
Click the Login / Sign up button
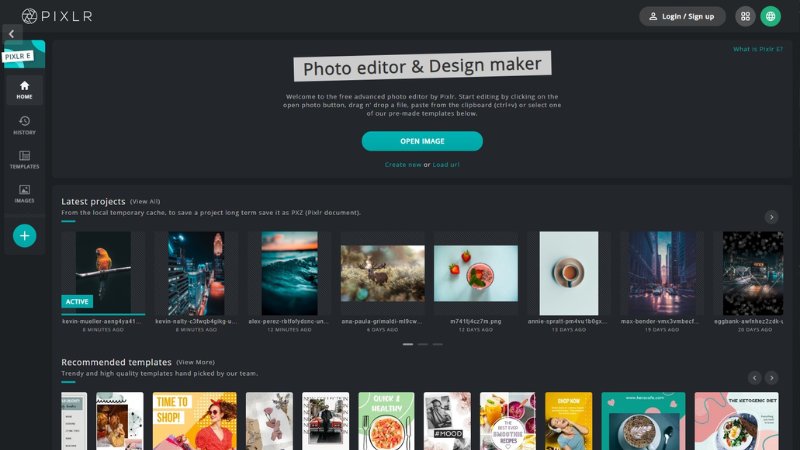(682, 16)
